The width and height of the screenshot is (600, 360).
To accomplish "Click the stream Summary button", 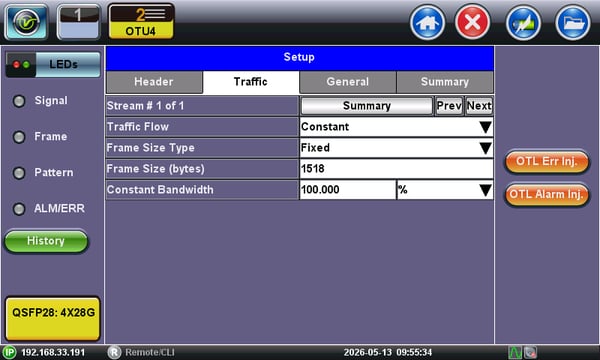I will (x=367, y=106).
